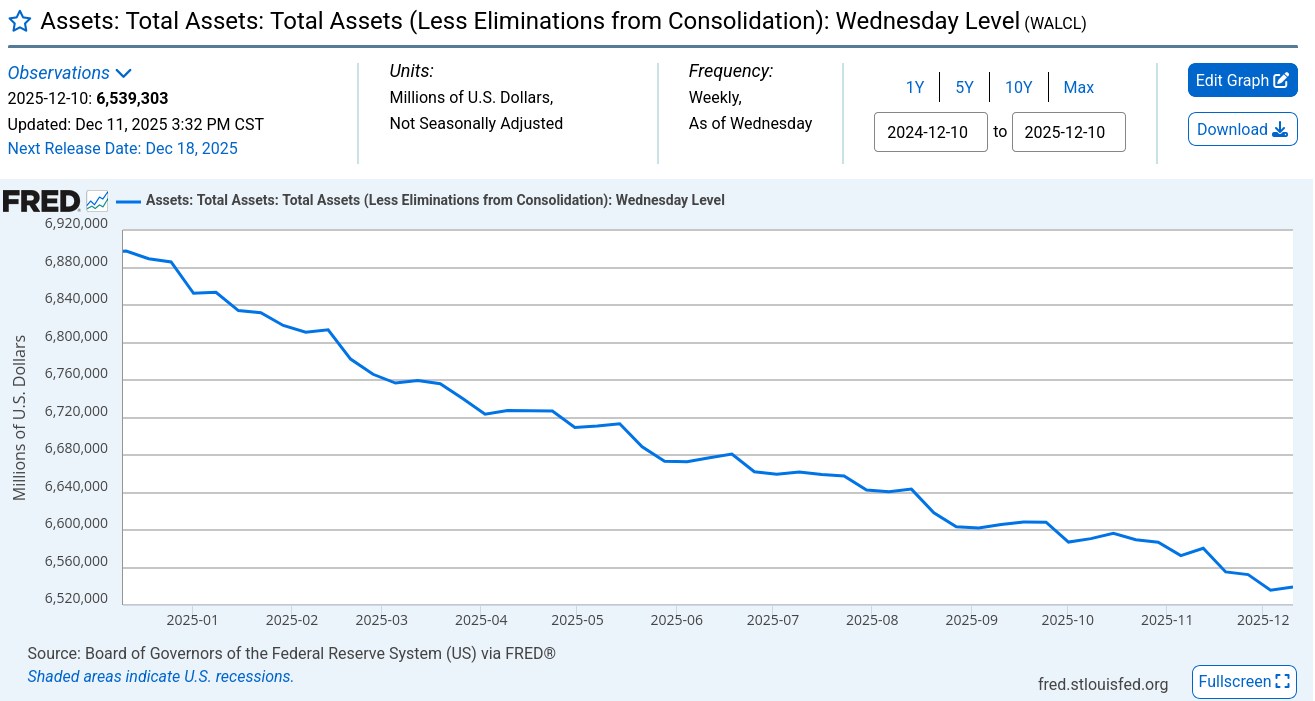Click the blue legend line swatch
The height and width of the screenshot is (701, 1315).
pos(128,200)
